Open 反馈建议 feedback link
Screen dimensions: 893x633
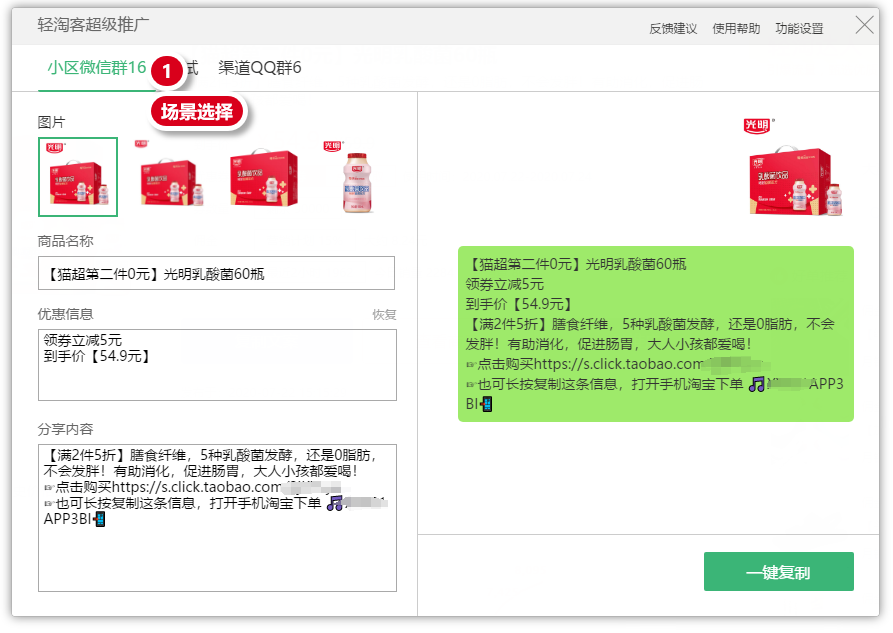[673, 28]
